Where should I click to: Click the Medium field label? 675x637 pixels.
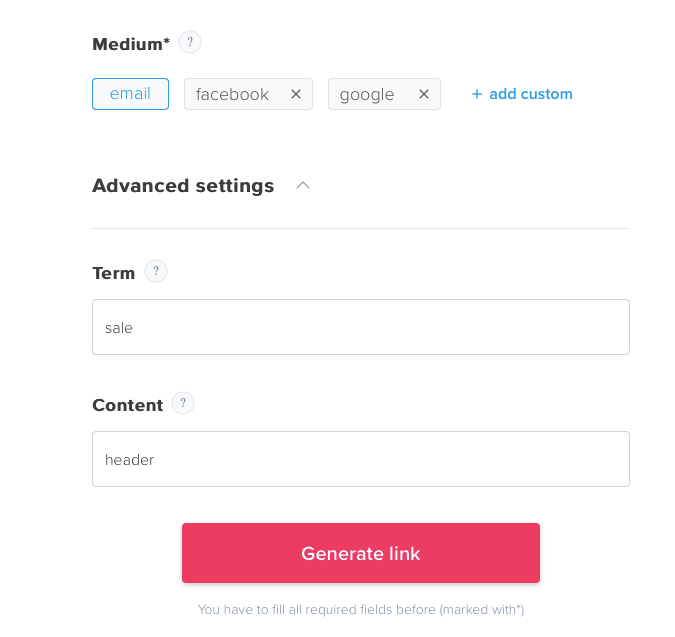tap(131, 44)
